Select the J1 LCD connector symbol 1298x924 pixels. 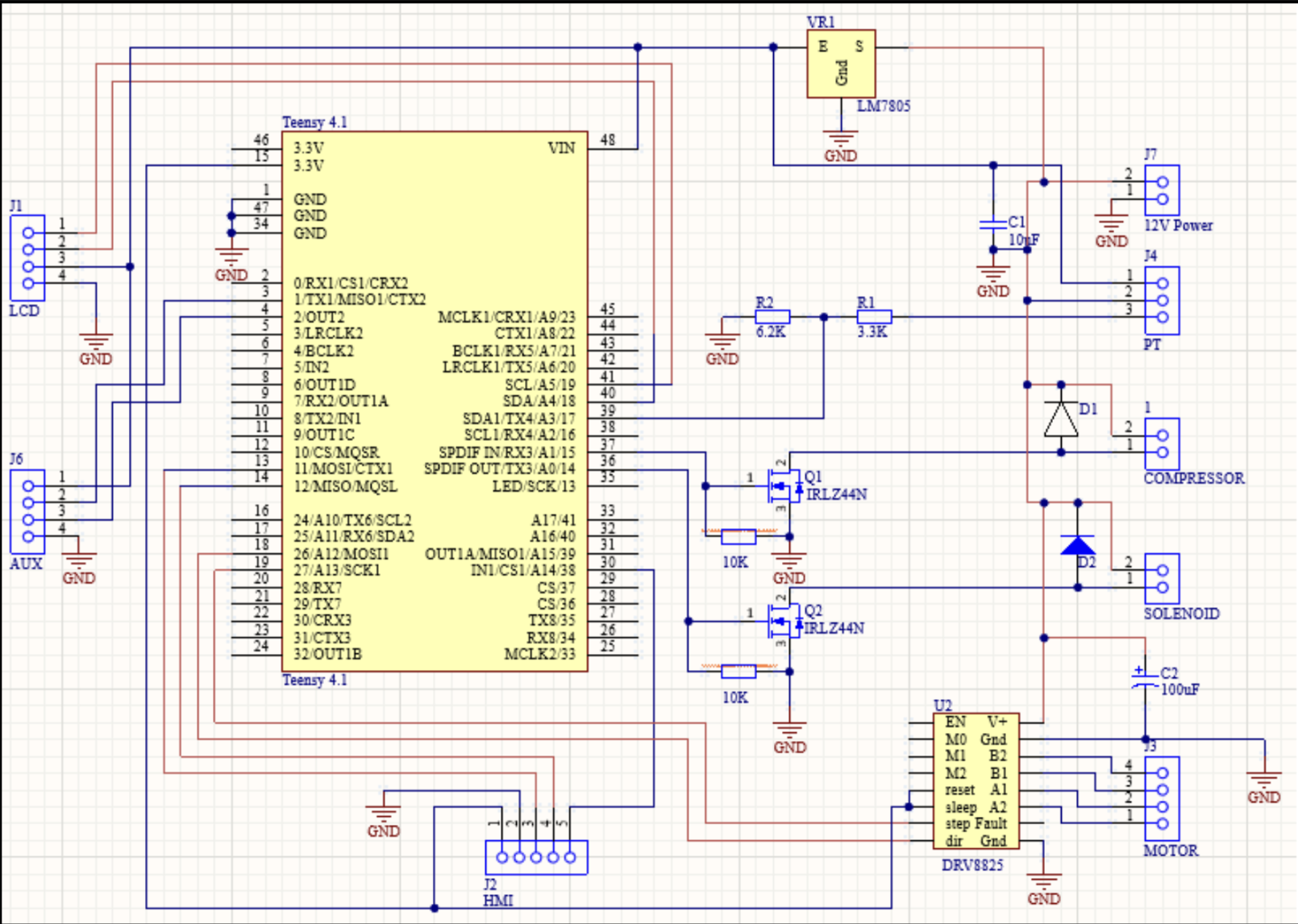[27, 258]
